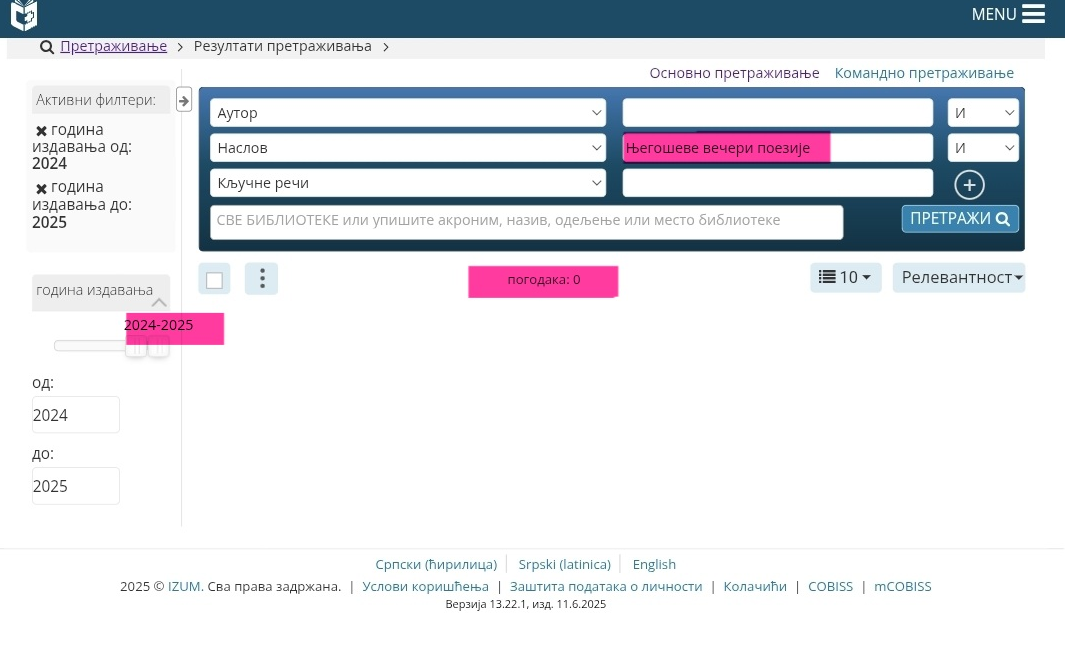Collapse the filter sidebar with the arrow icon
The height and width of the screenshot is (645, 1065).
pyautogui.click(x=184, y=100)
